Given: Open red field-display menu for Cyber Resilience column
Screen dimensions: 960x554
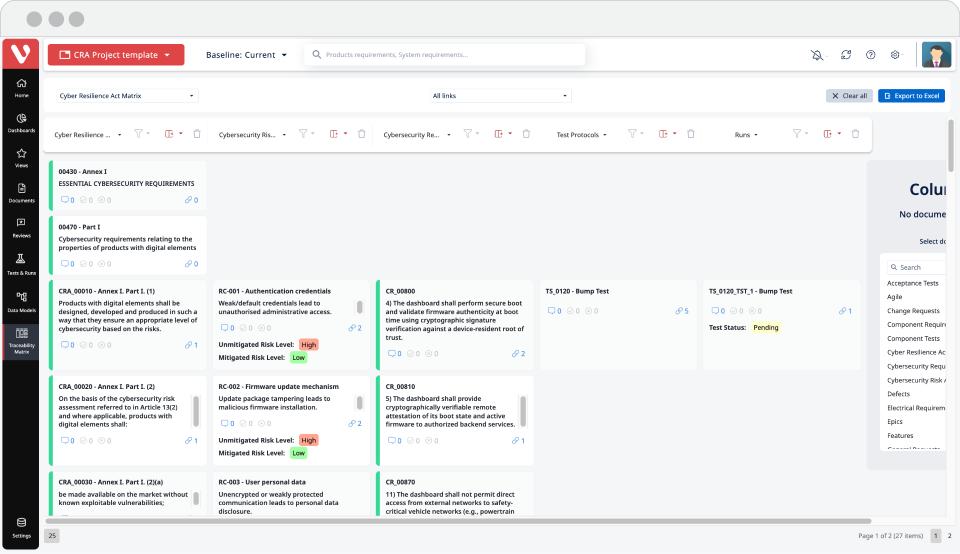Looking at the screenshot, I should [x=173, y=133].
